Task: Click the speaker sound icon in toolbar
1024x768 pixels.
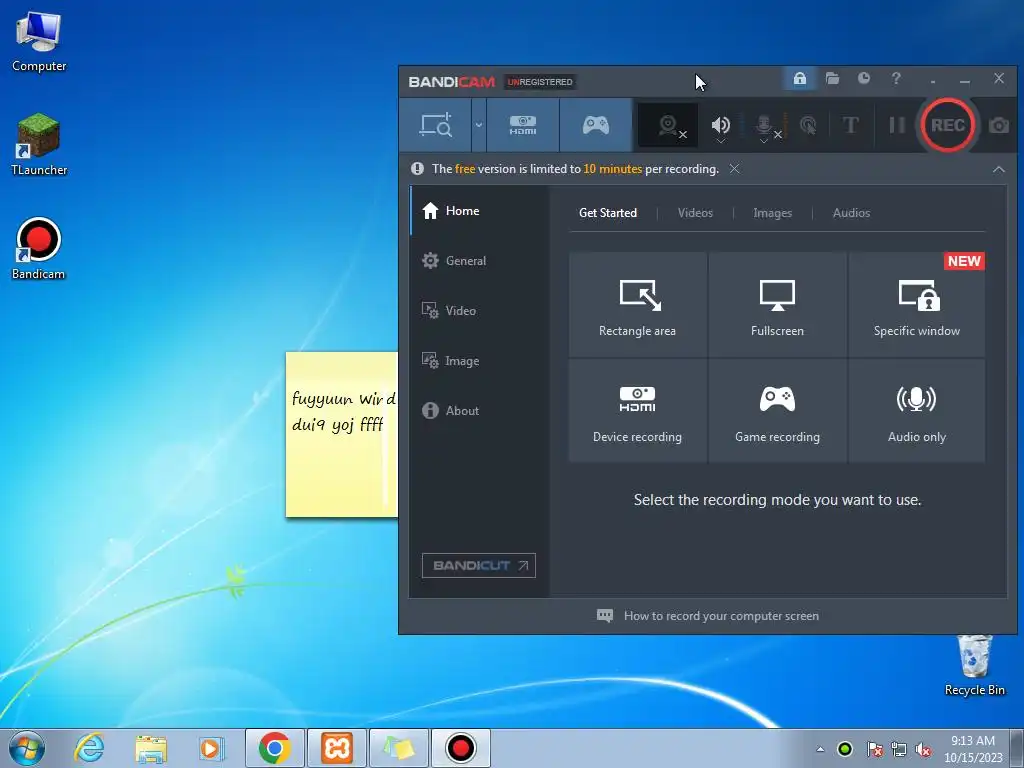Action: [x=720, y=123]
